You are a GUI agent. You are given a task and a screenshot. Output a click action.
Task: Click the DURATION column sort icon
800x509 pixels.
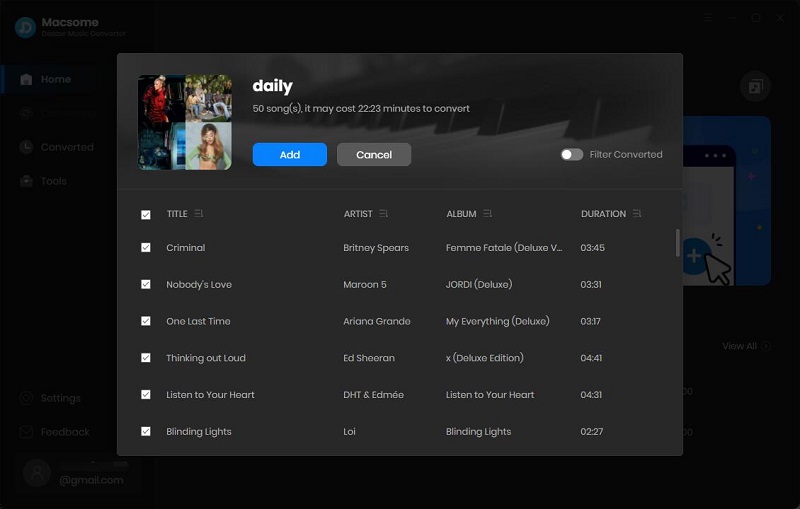point(637,214)
